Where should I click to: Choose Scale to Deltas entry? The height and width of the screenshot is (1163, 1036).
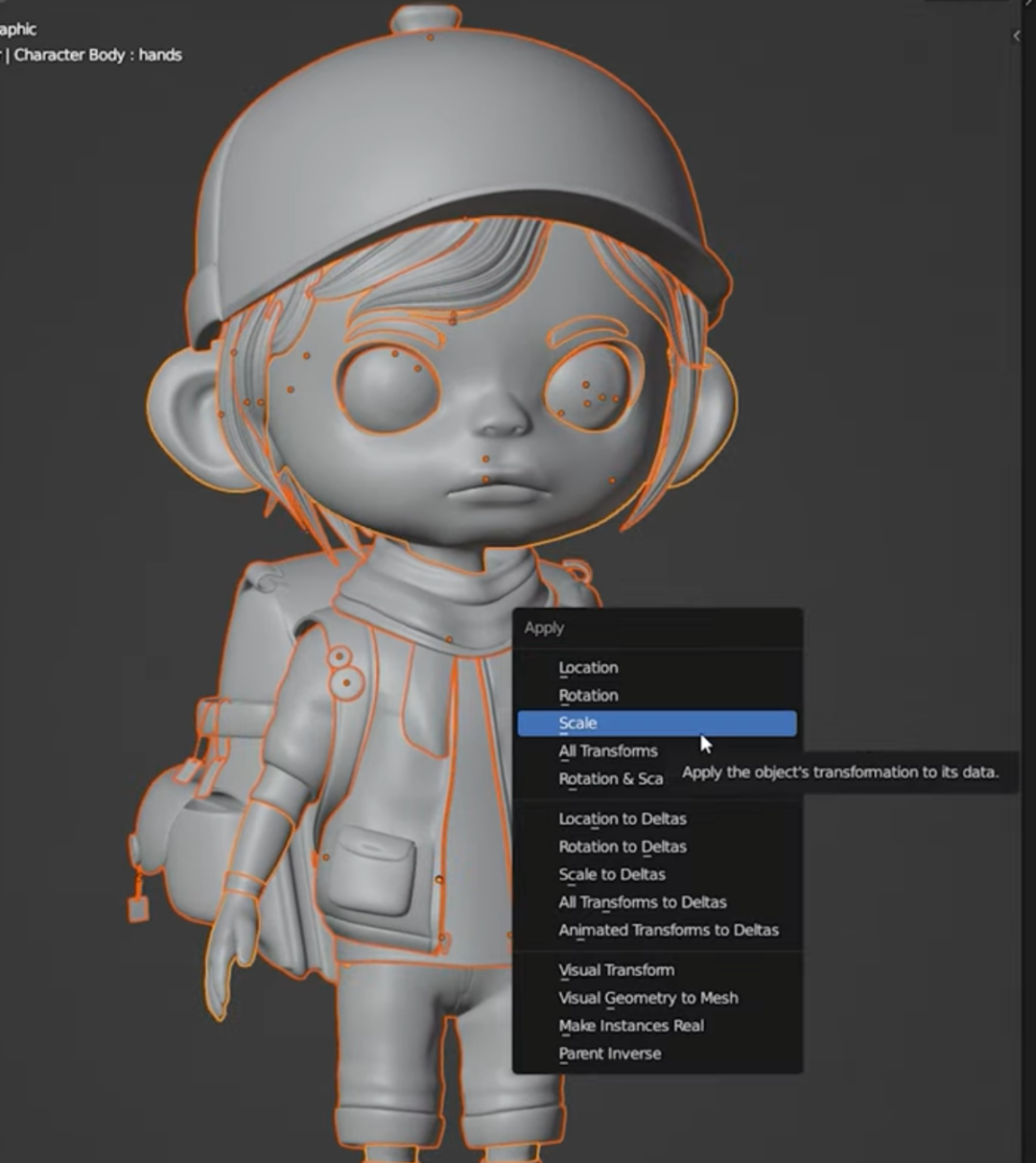[611, 874]
